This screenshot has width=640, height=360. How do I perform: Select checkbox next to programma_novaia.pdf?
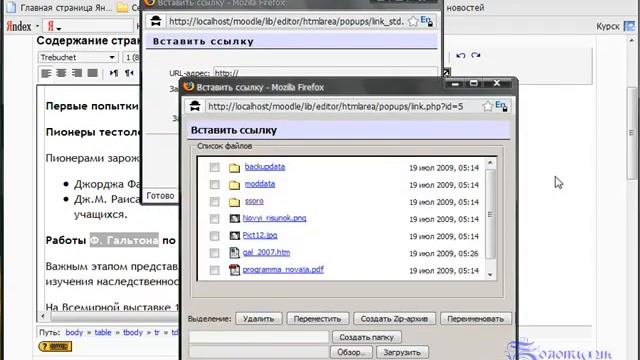tap(214, 270)
